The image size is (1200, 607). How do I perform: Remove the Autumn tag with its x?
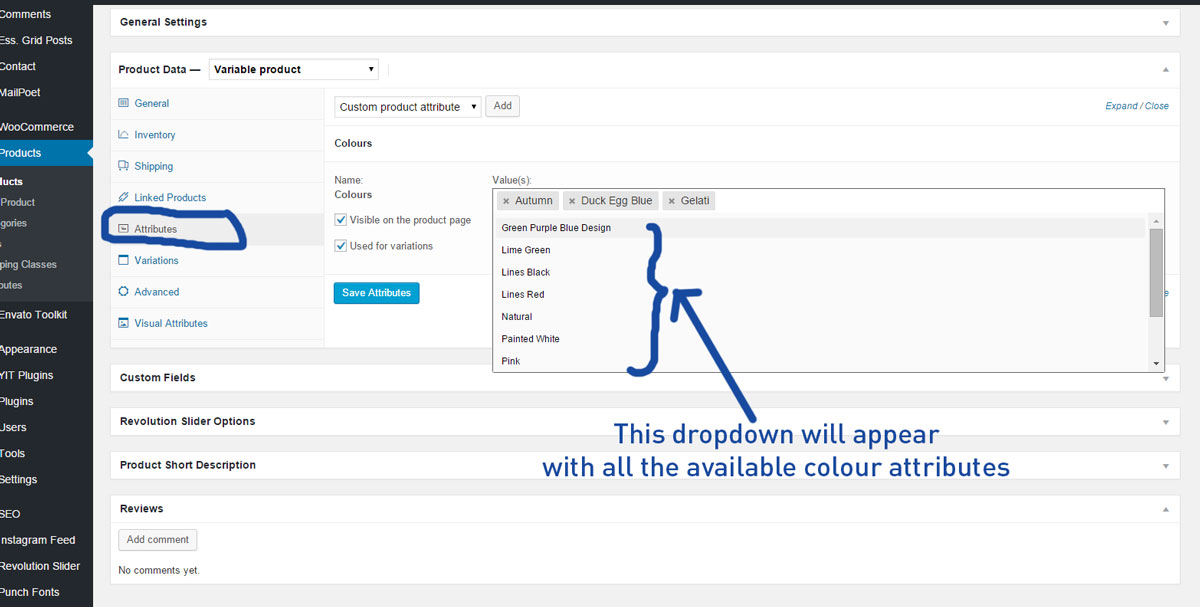[506, 201]
